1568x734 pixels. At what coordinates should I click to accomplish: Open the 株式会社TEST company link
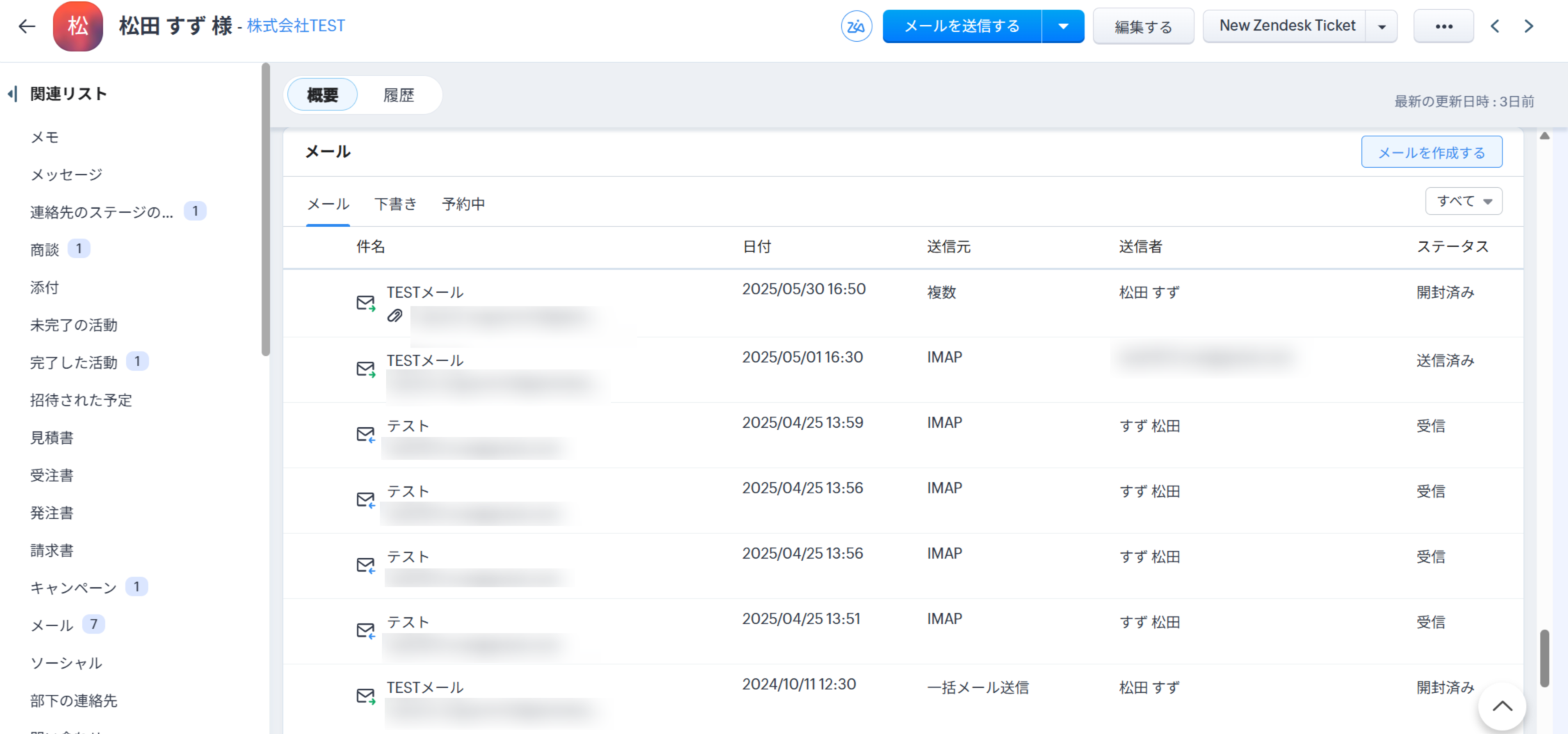click(296, 26)
